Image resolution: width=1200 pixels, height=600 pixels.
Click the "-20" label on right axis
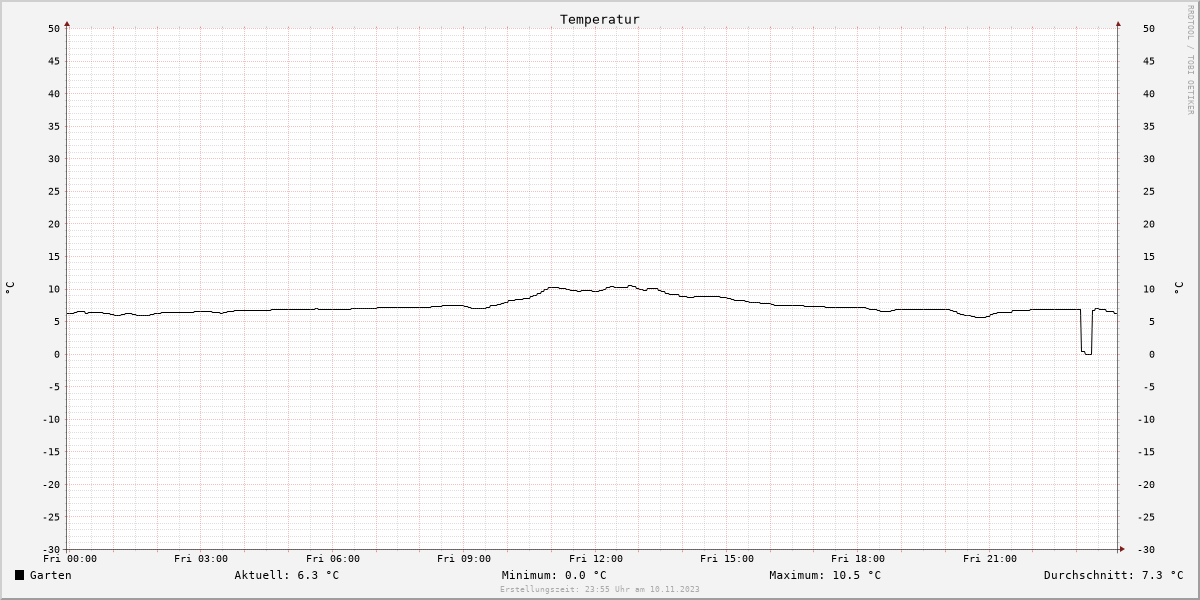pos(1145,485)
